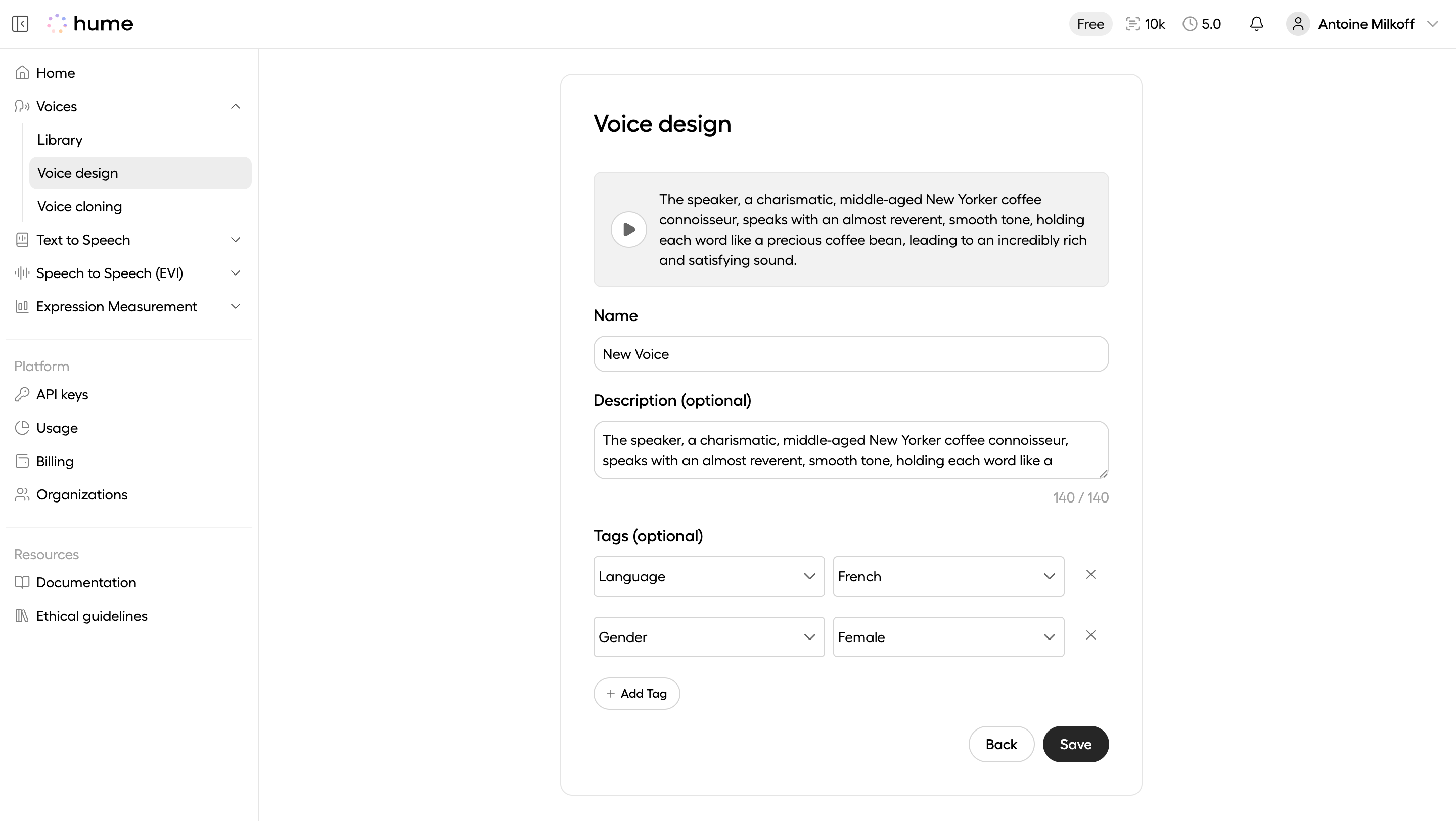The image size is (1456, 821).
Task: Switch to Voice cloning
Action: (x=79, y=206)
